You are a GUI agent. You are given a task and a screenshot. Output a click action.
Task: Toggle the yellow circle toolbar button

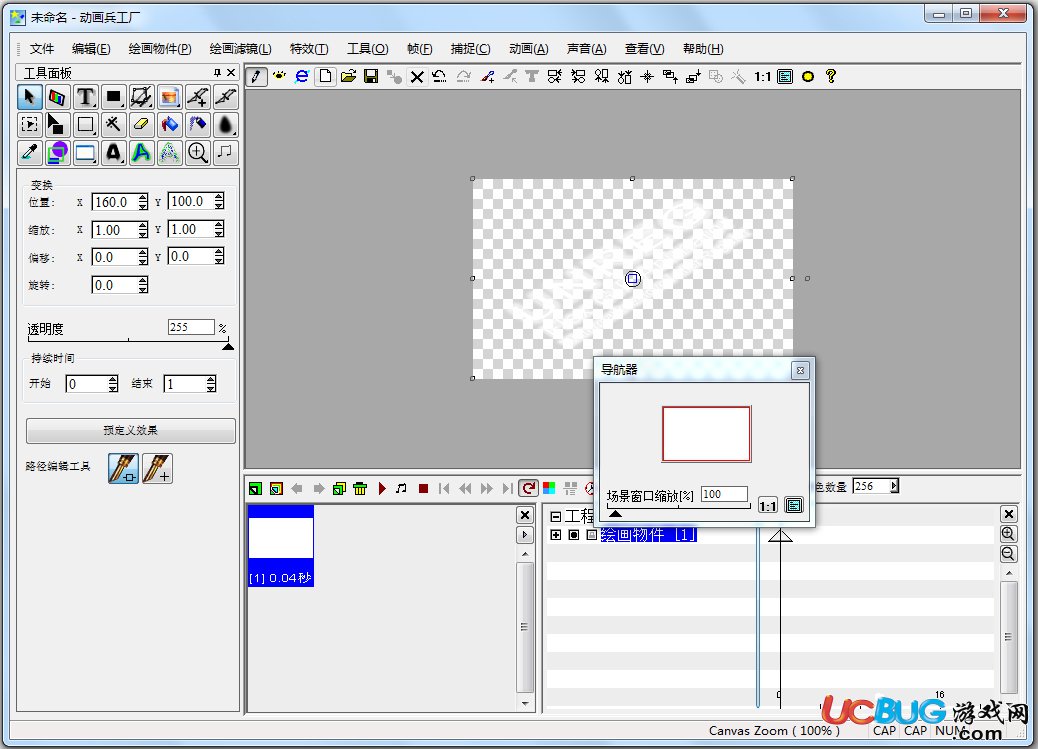tap(808, 77)
